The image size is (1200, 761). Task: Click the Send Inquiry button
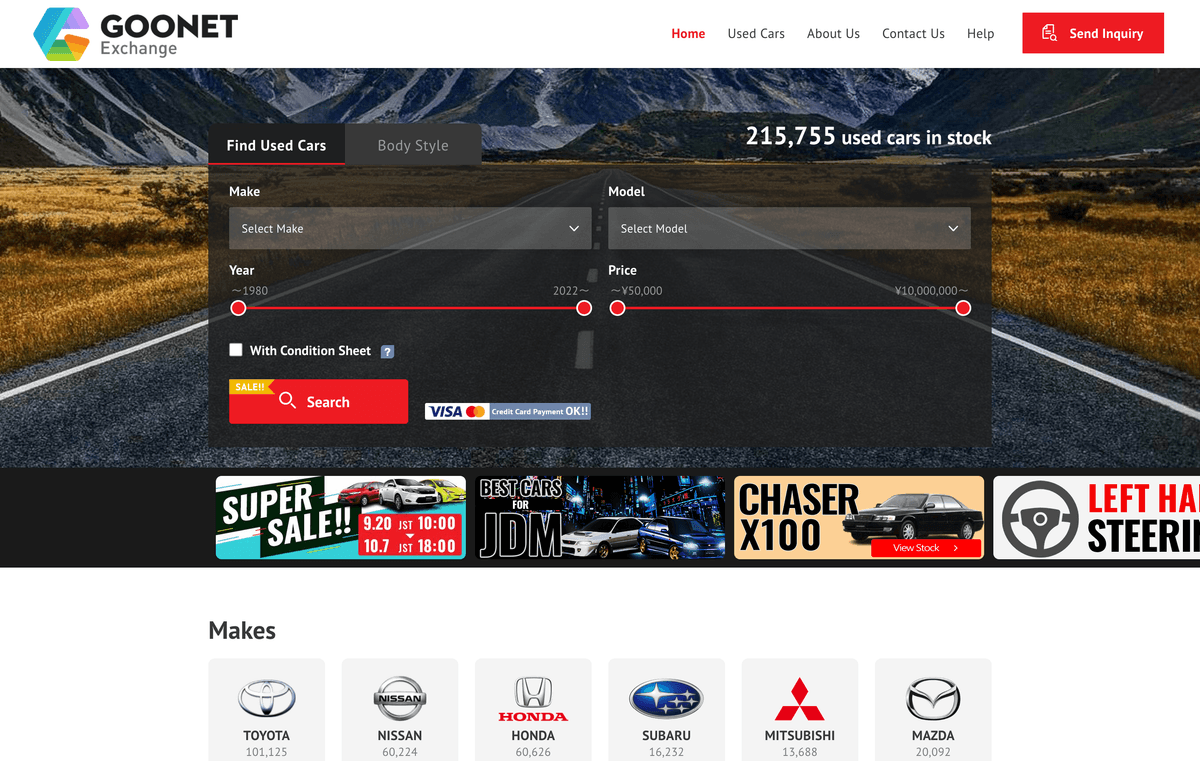1092,33
